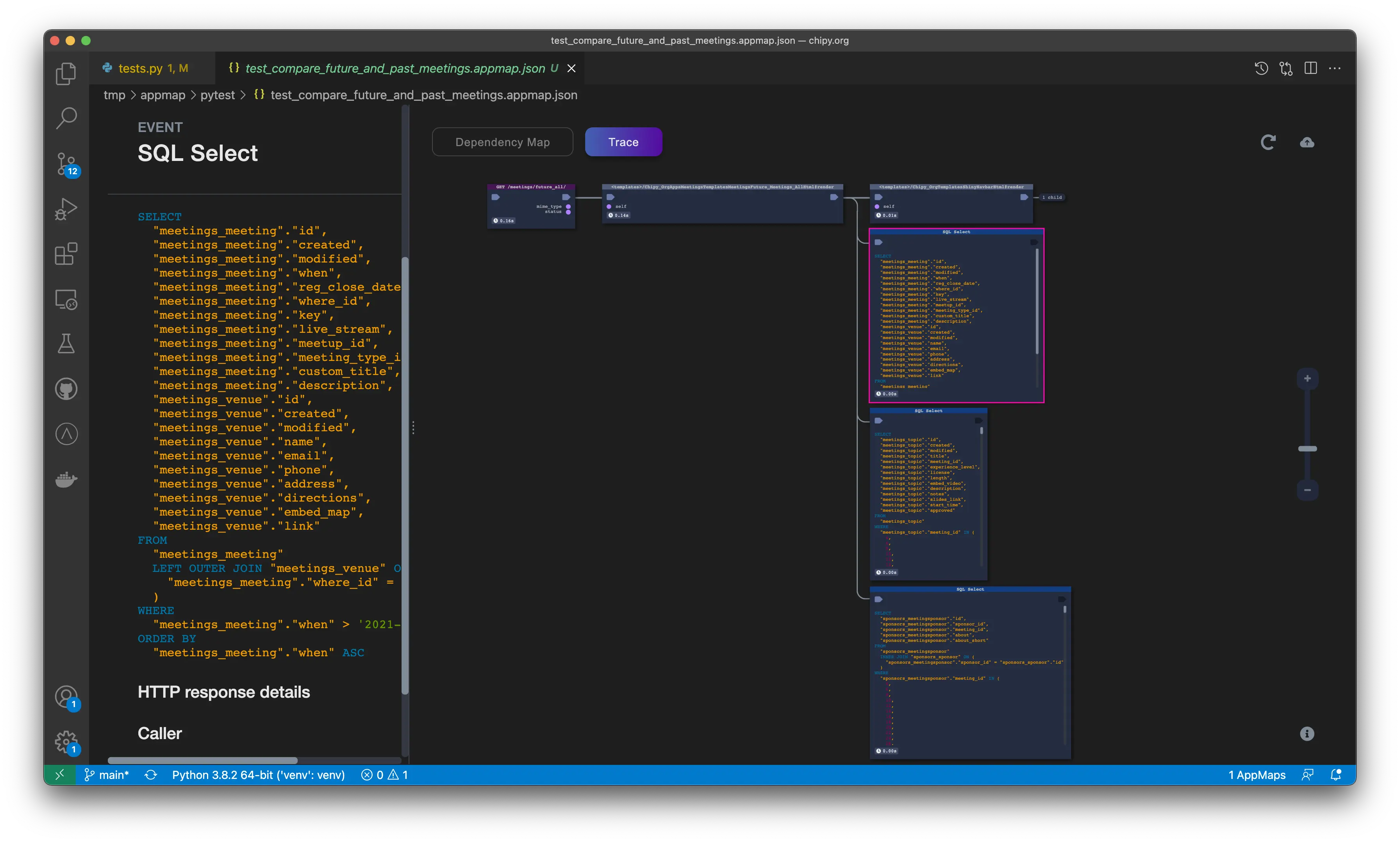Click the ORDER BY keyword in event panel
The height and width of the screenshot is (843, 1400).
click(x=166, y=639)
